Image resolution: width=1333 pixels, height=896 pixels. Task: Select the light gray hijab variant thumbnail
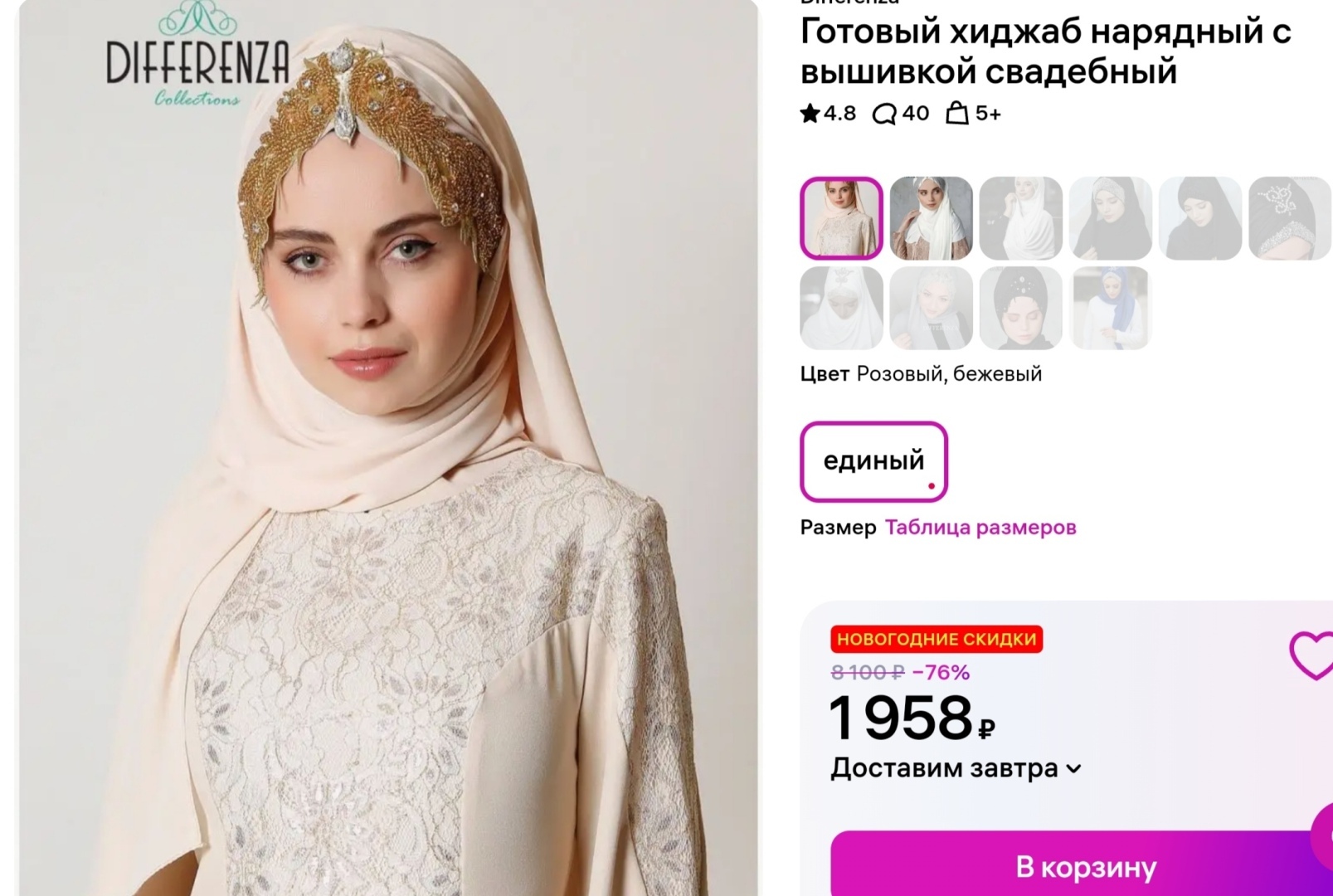click(931, 308)
